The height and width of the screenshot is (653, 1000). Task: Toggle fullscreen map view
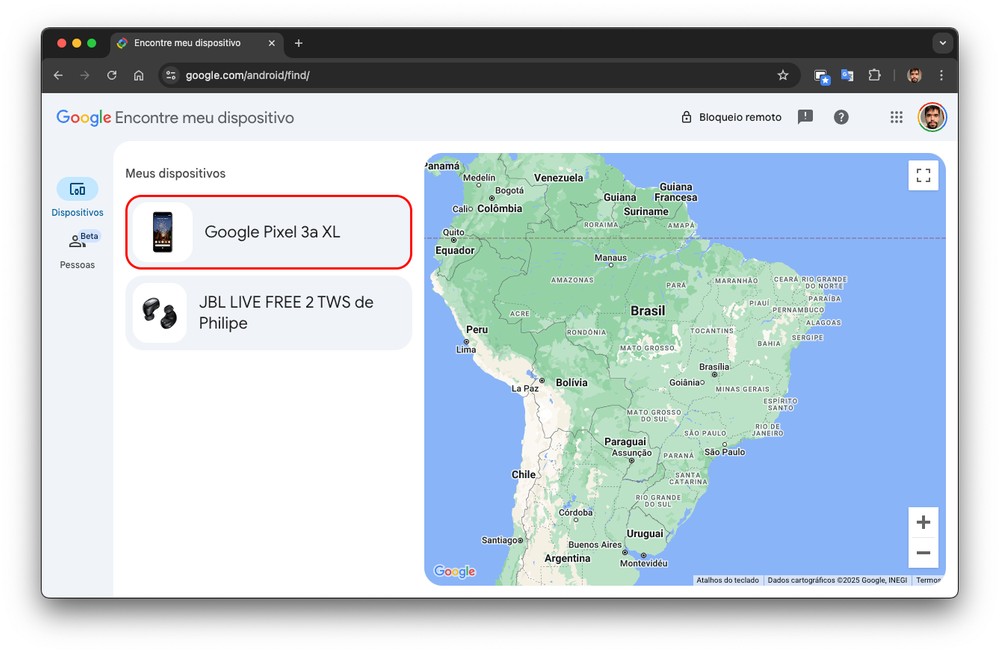[x=923, y=175]
